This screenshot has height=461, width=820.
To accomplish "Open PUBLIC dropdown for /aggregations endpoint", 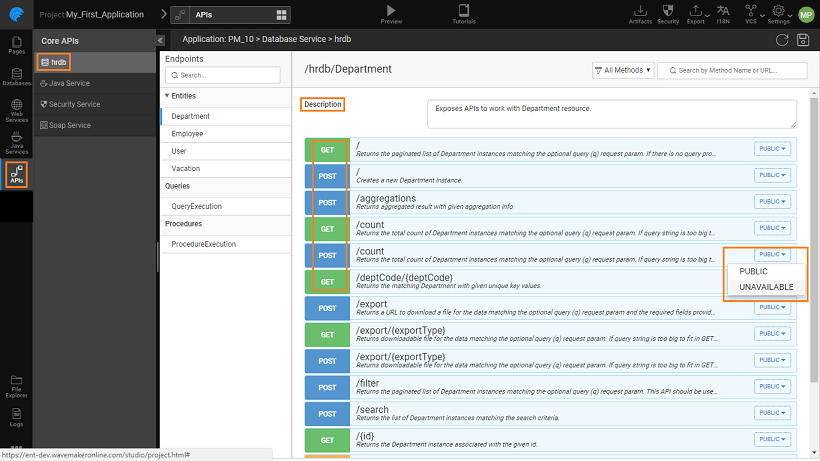I will (771, 201).
